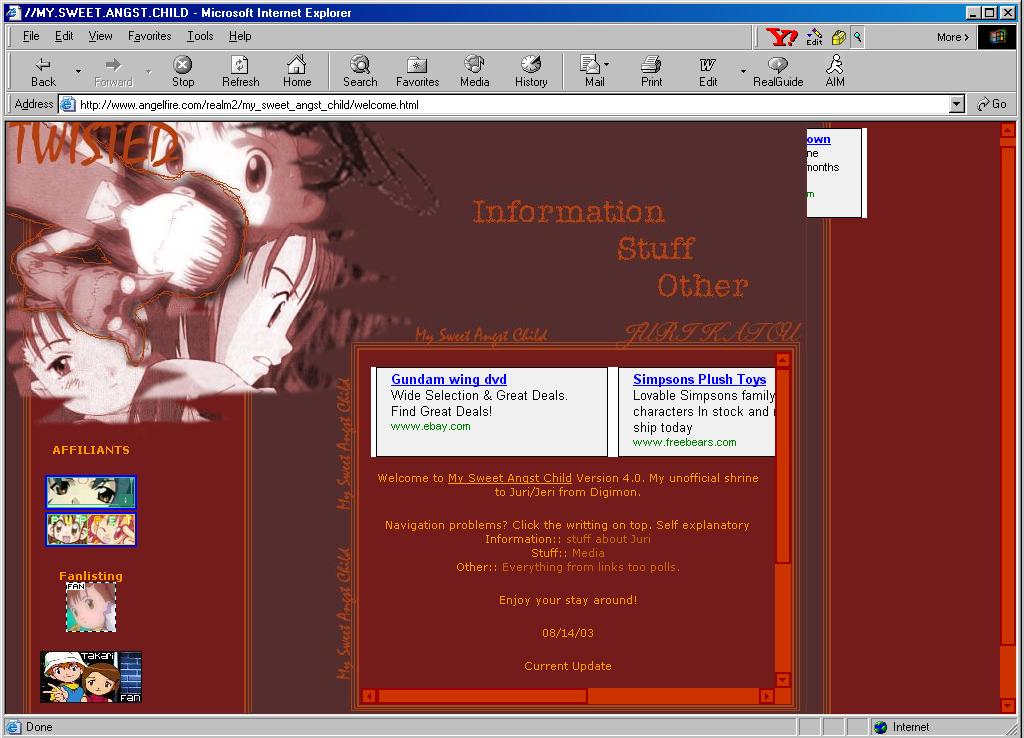1024x738 pixels.
Task: Click the IE icon in the title bar
Action: [x=14, y=12]
